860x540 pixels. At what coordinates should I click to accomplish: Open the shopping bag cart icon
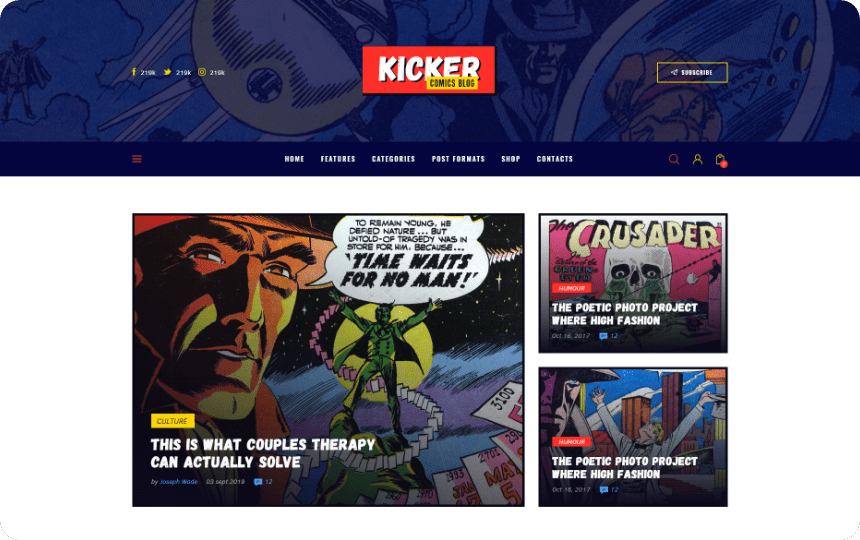click(721, 160)
